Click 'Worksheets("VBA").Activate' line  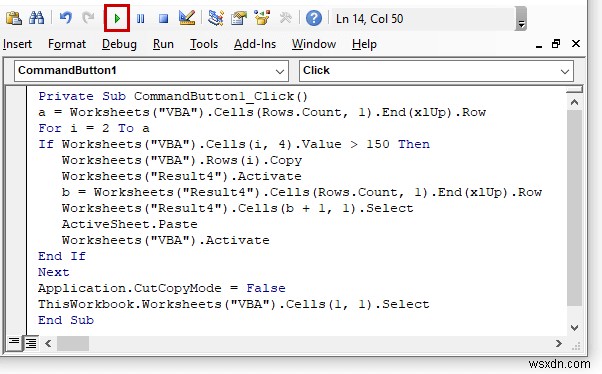[x=166, y=240]
